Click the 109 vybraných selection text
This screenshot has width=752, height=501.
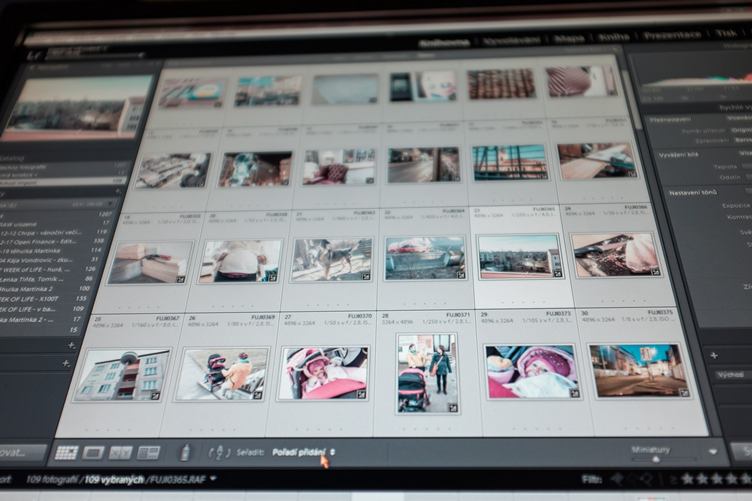[114, 479]
